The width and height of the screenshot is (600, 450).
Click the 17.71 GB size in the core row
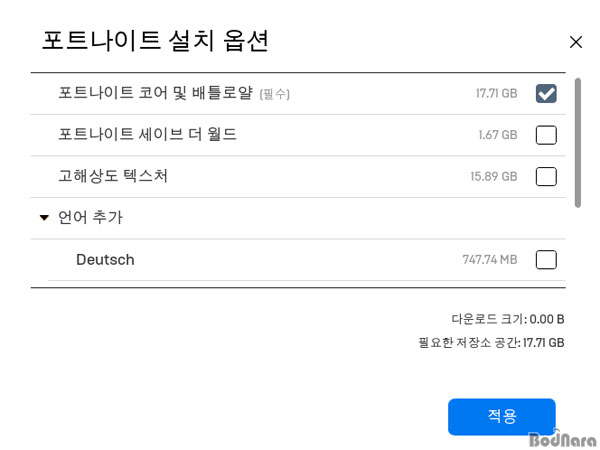(496, 93)
